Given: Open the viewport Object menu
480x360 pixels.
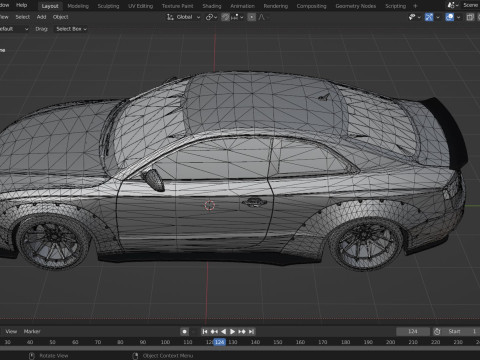Looking at the screenshot, I should [60, 17].
